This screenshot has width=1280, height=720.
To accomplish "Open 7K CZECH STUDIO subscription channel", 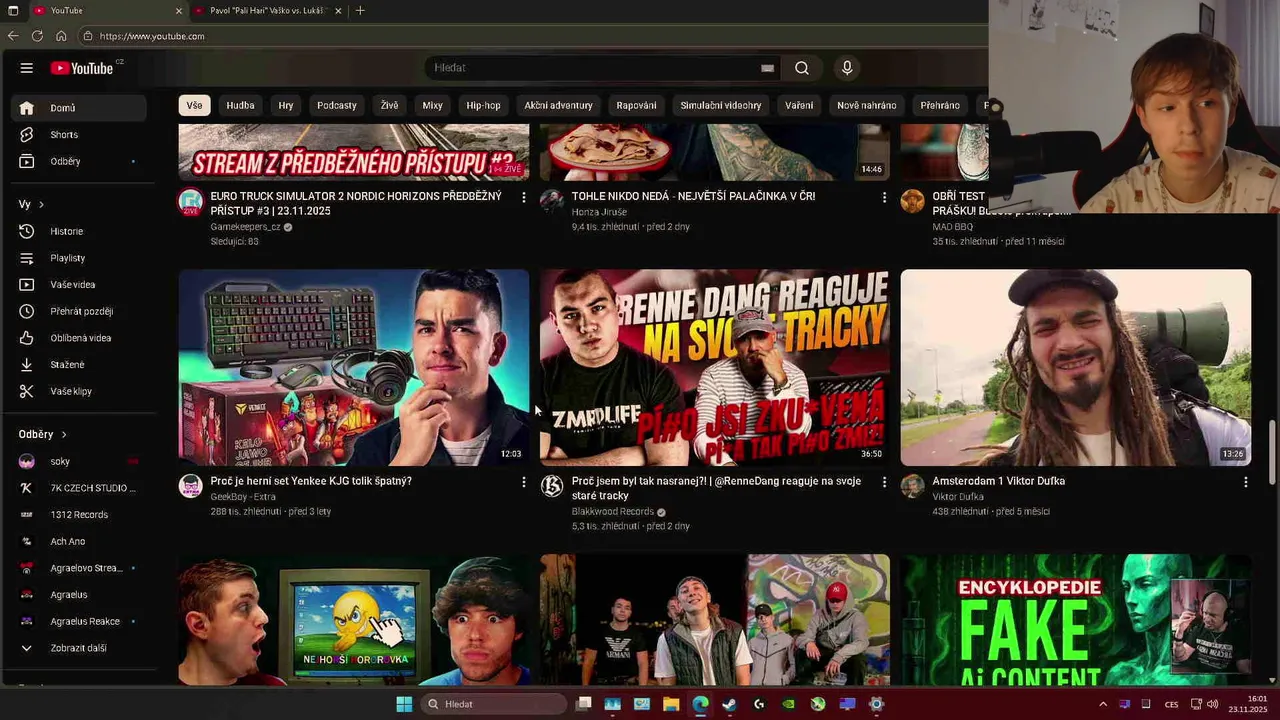I will pyautogui.click(x=79, y=488).
